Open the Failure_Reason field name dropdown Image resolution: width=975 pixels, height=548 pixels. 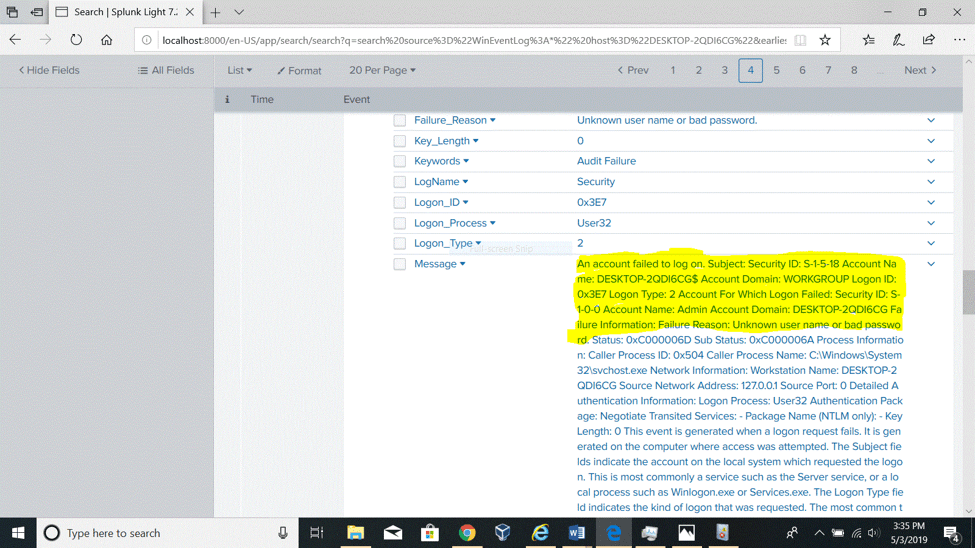coord(455,120)
